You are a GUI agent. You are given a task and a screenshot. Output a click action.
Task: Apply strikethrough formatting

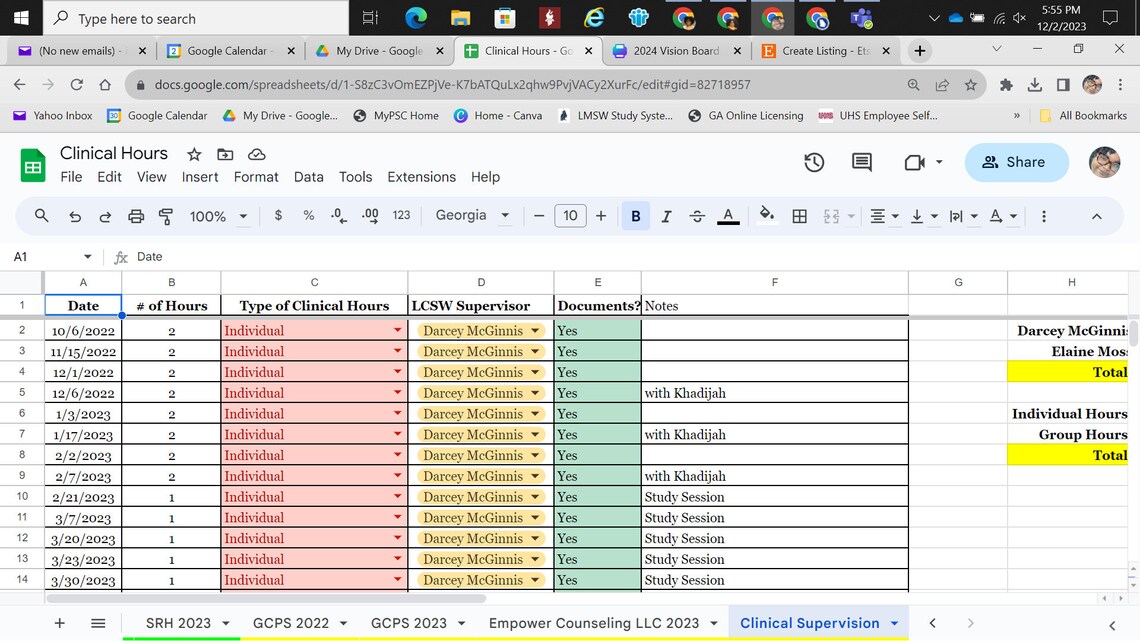[697, 215]
